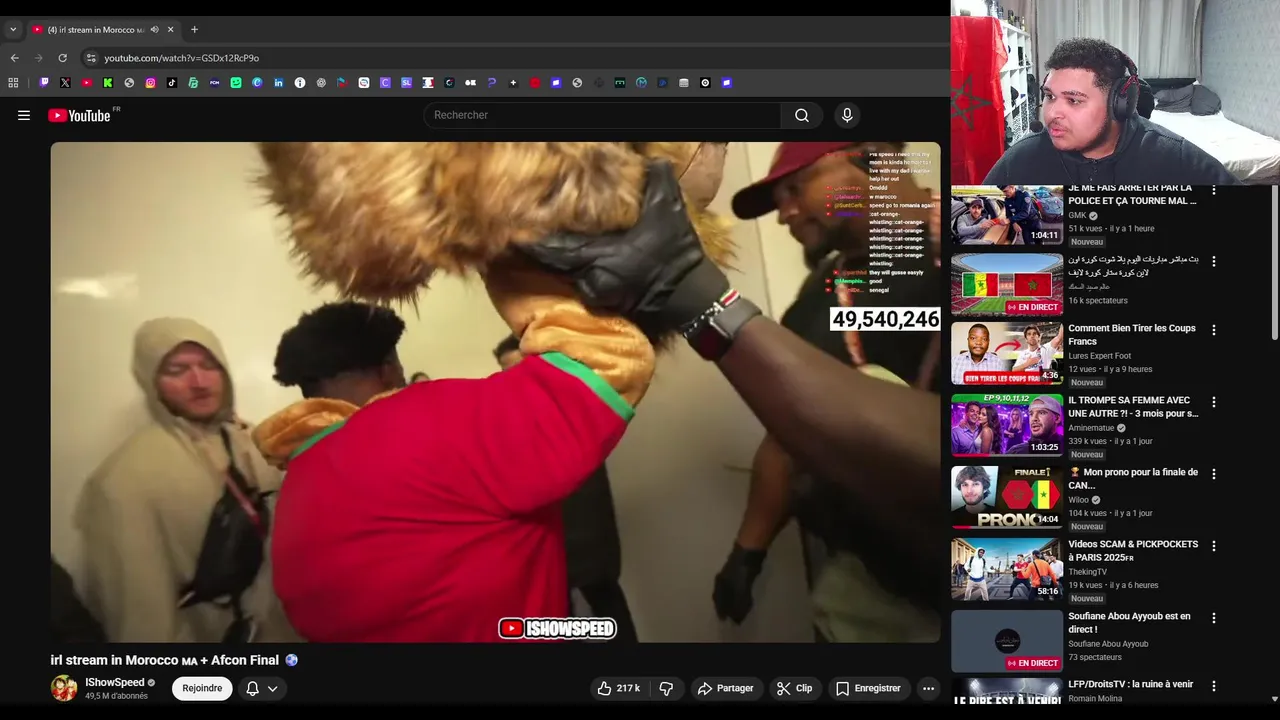The width and height of the screenshot is (1280, 720).
Task: Click the 'Aminematue' channel name
Action: click(1091, 428)
